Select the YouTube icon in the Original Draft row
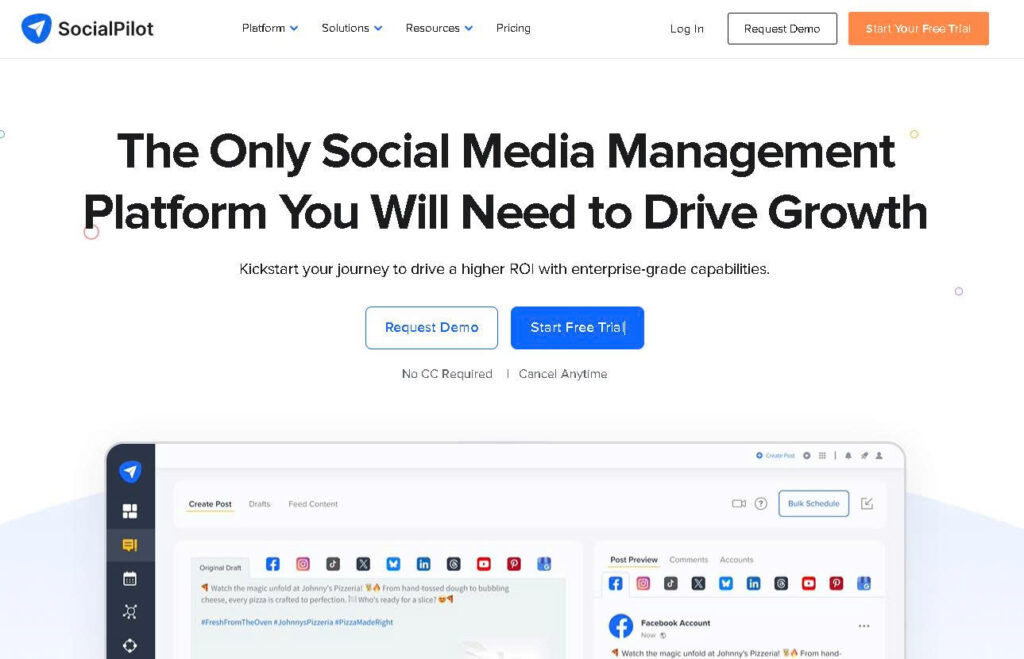 [484, 564]
